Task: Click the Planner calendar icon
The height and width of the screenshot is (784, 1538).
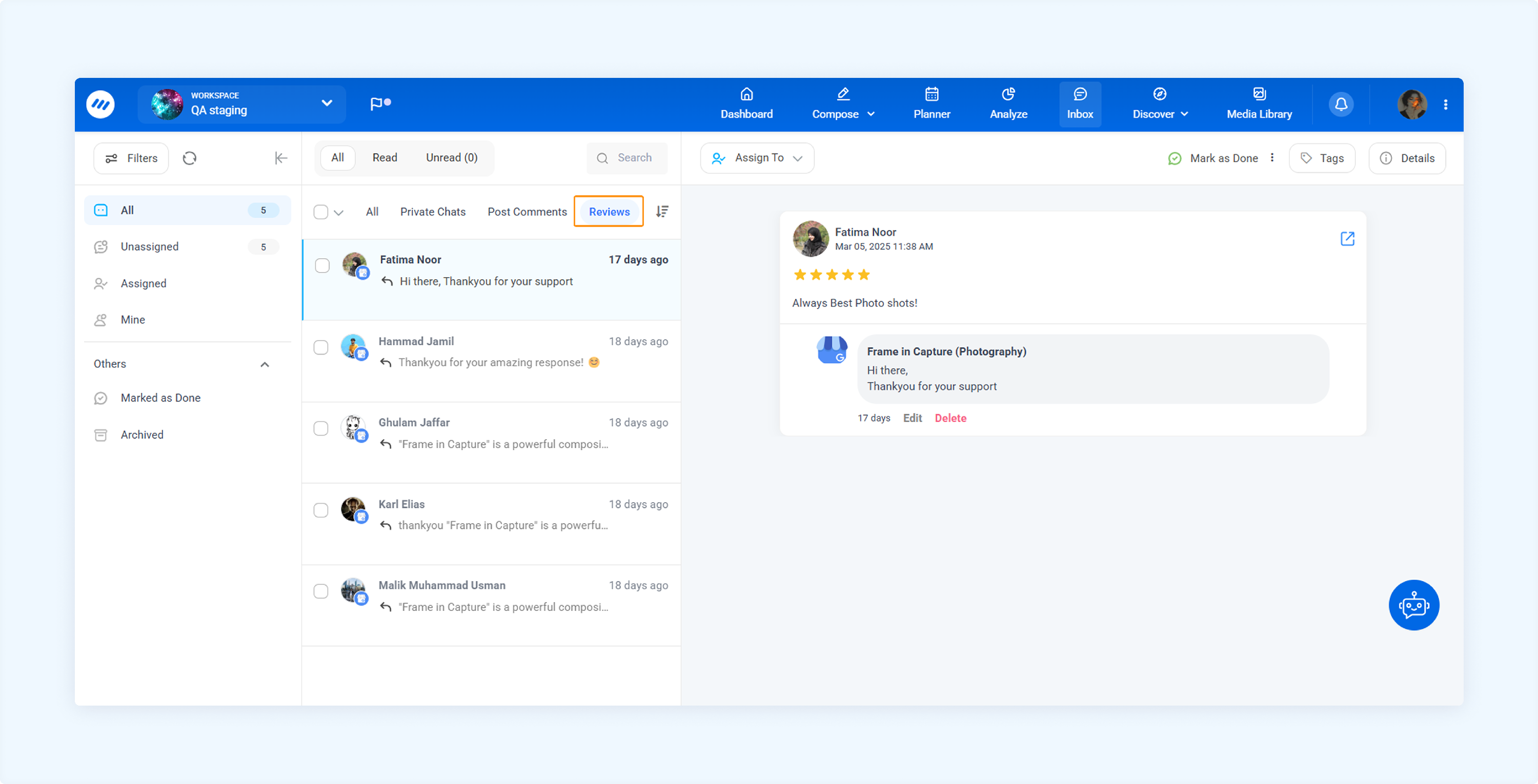Action: 932,94
